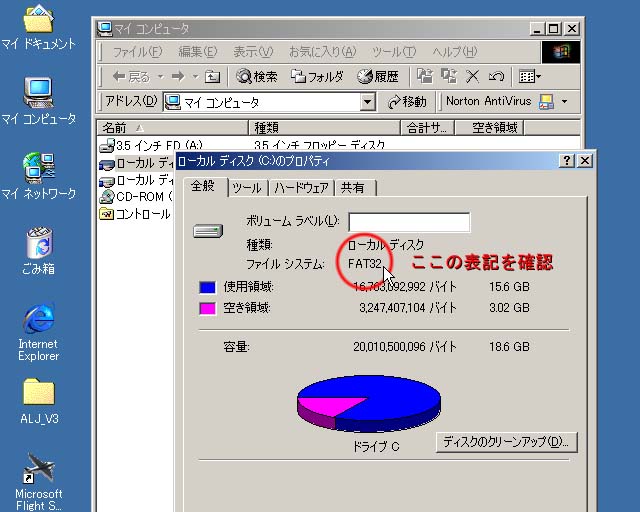
Task: Open the Views dropdown in toolbar
Action: coord(529,76)
